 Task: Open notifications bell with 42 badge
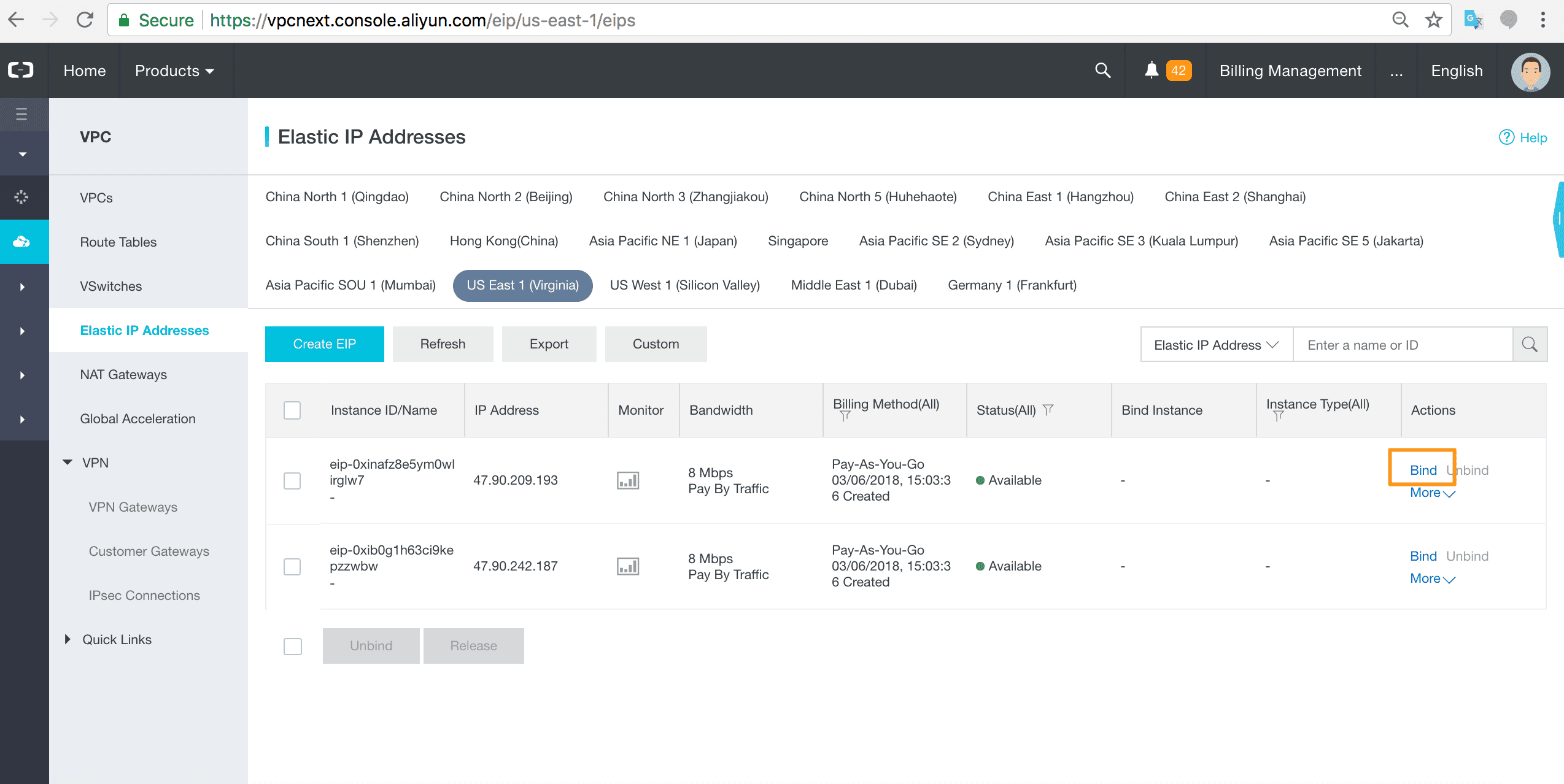point(1152,70)
